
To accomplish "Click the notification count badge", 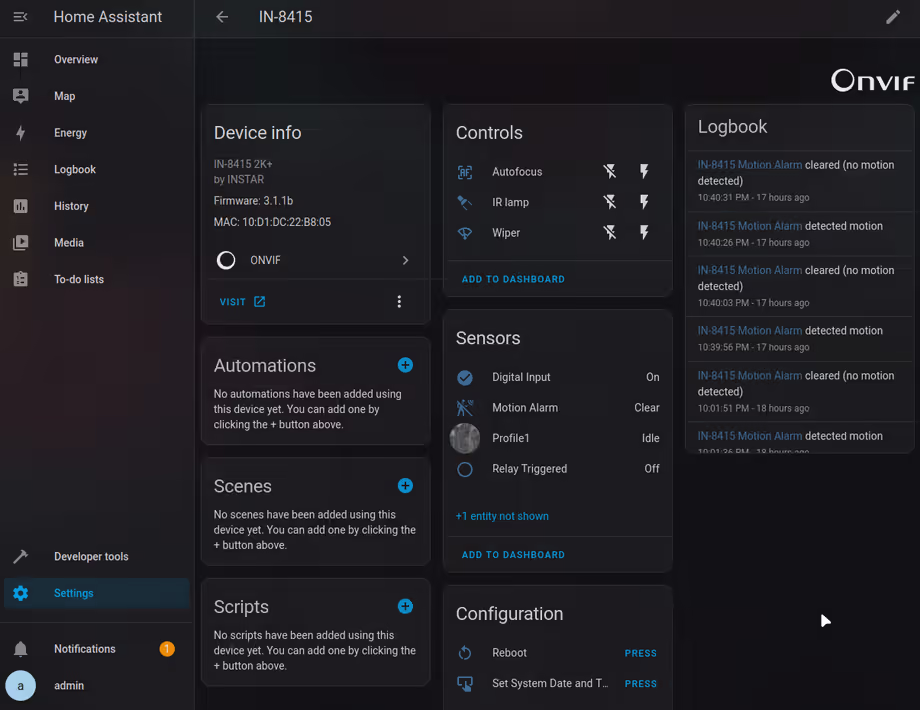I will click(x=167, y=649).
